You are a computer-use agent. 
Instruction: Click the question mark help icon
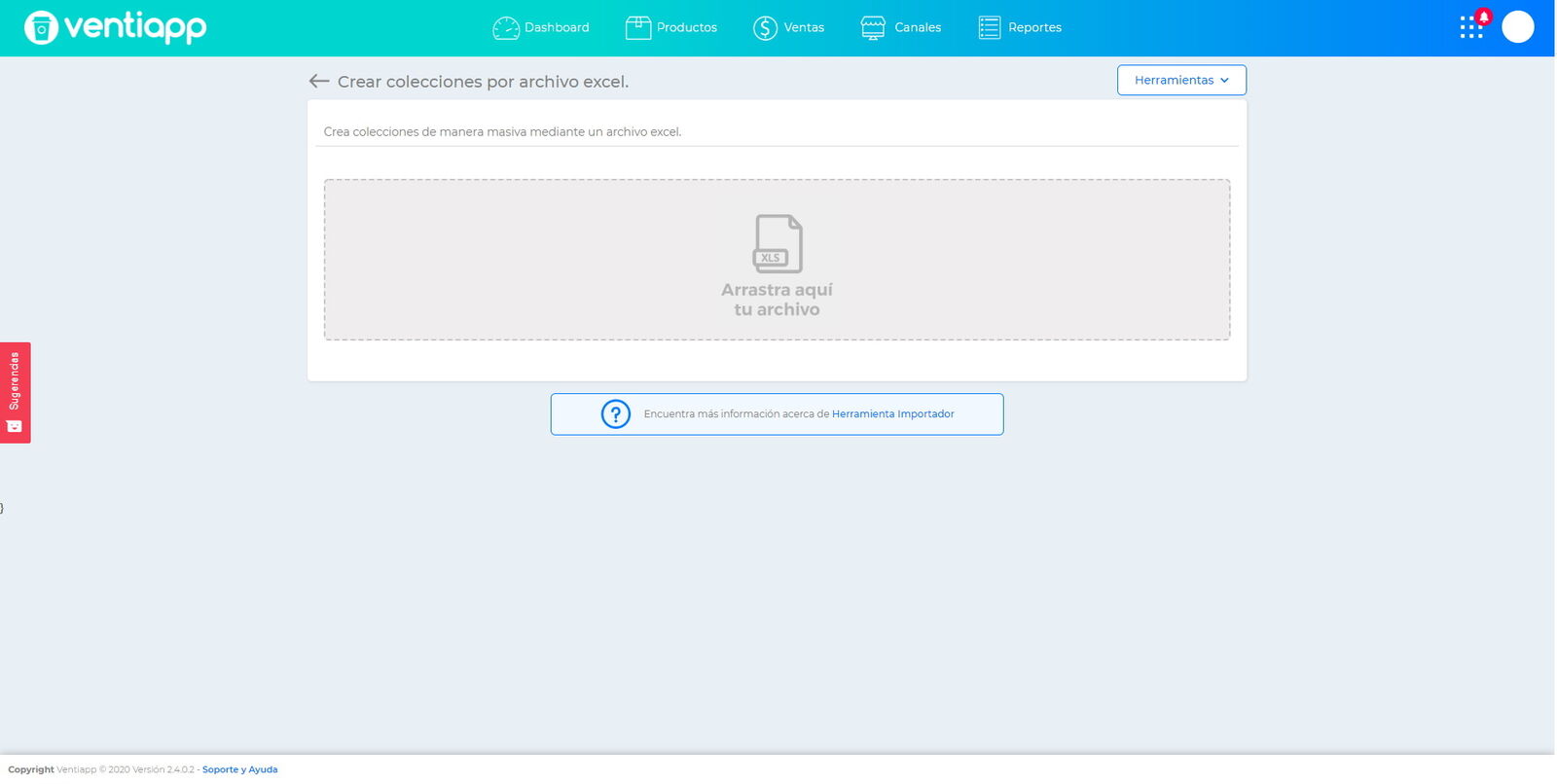pyautogui.click(x=616, y=414)
